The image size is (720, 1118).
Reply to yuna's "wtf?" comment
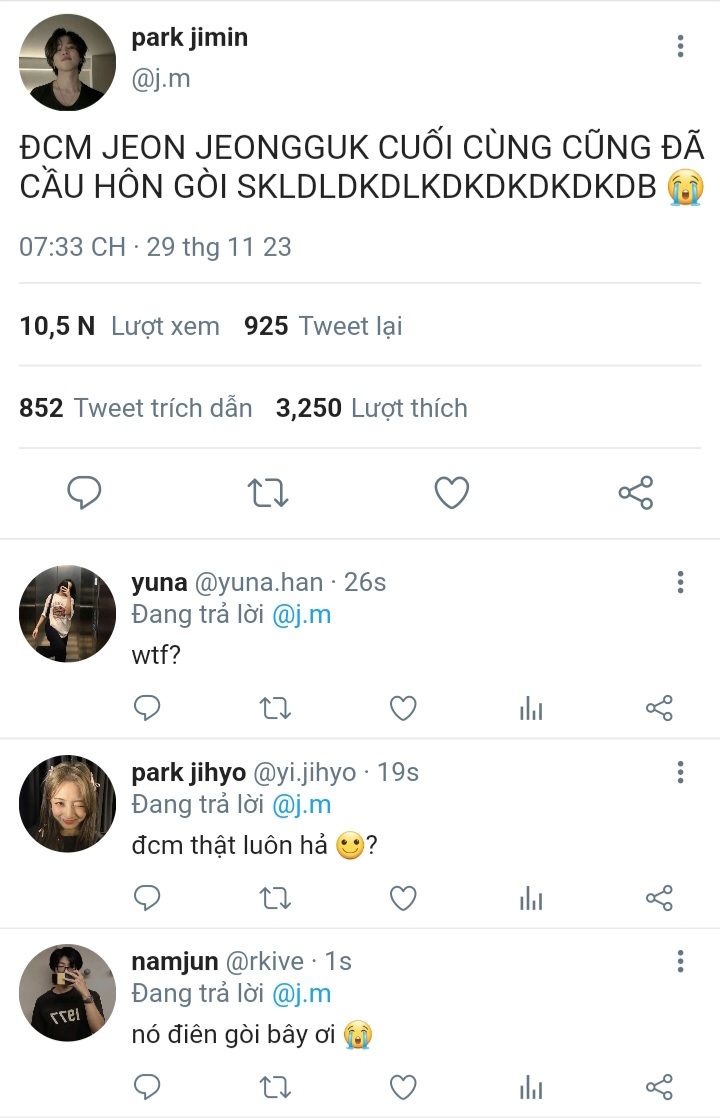tap(147, 709)
